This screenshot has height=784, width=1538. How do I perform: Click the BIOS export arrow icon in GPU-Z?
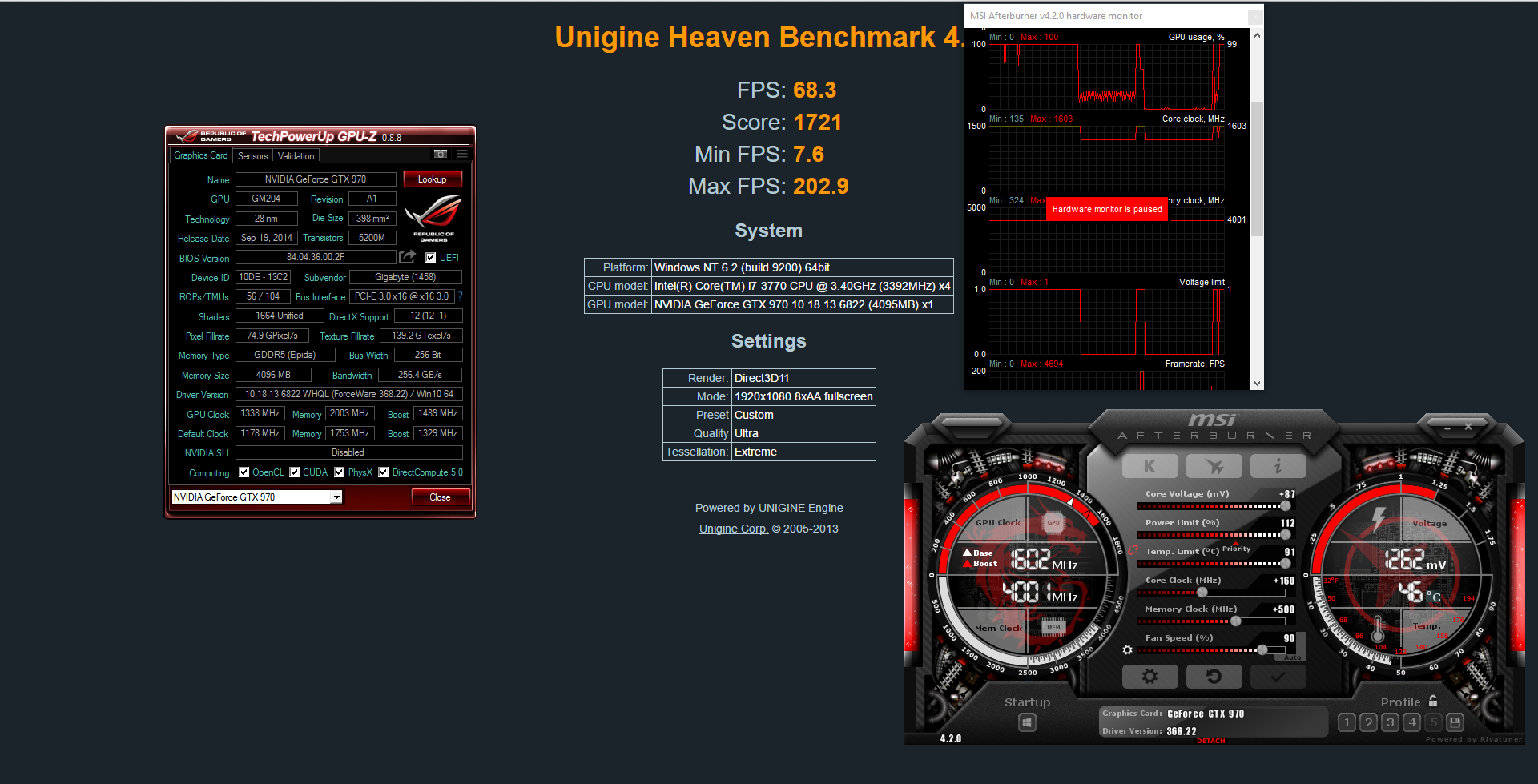pyautogui.click(x=408, y=257)
